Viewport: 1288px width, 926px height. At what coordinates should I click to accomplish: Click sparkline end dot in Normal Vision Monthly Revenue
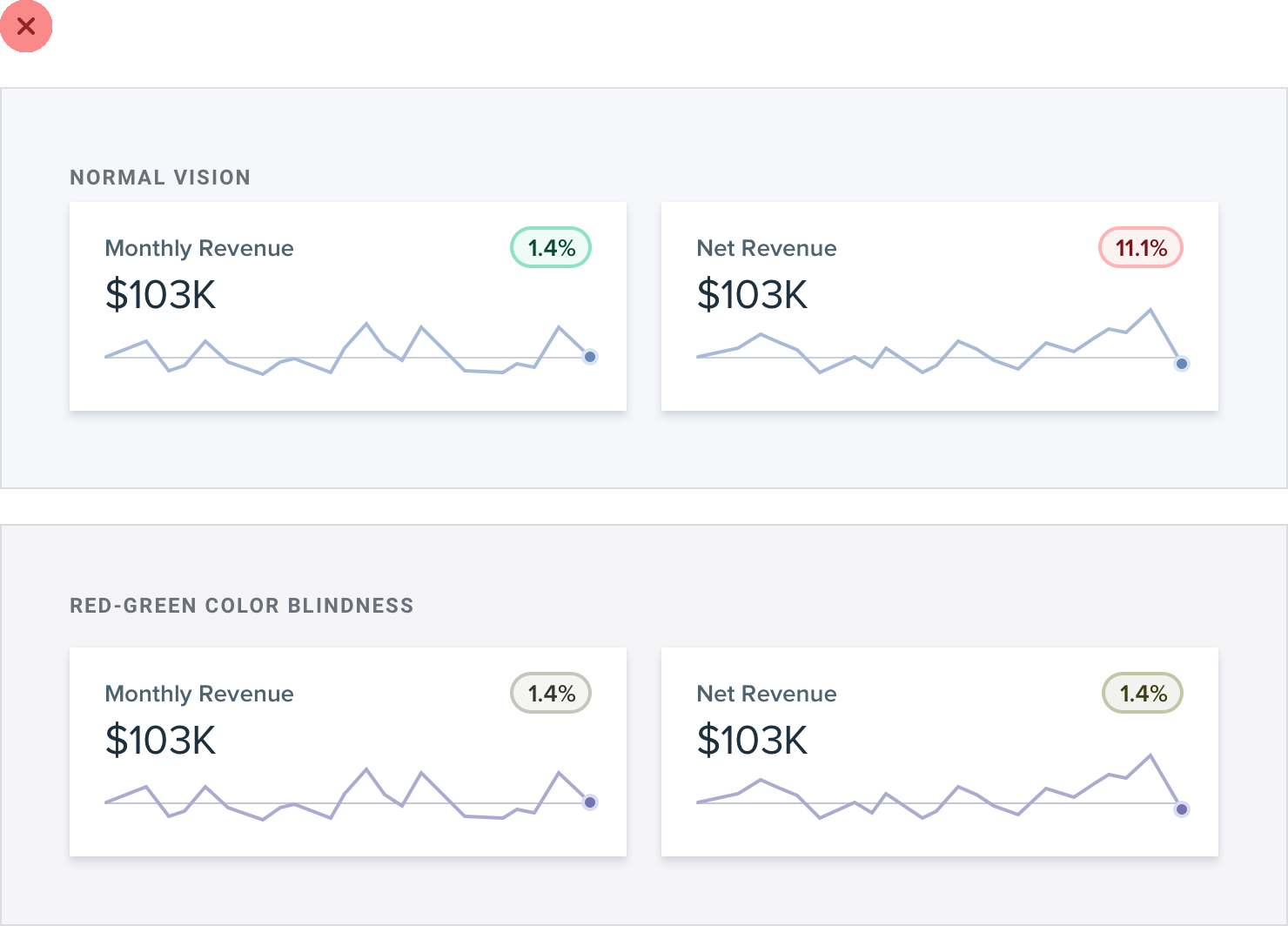[590, 357]
